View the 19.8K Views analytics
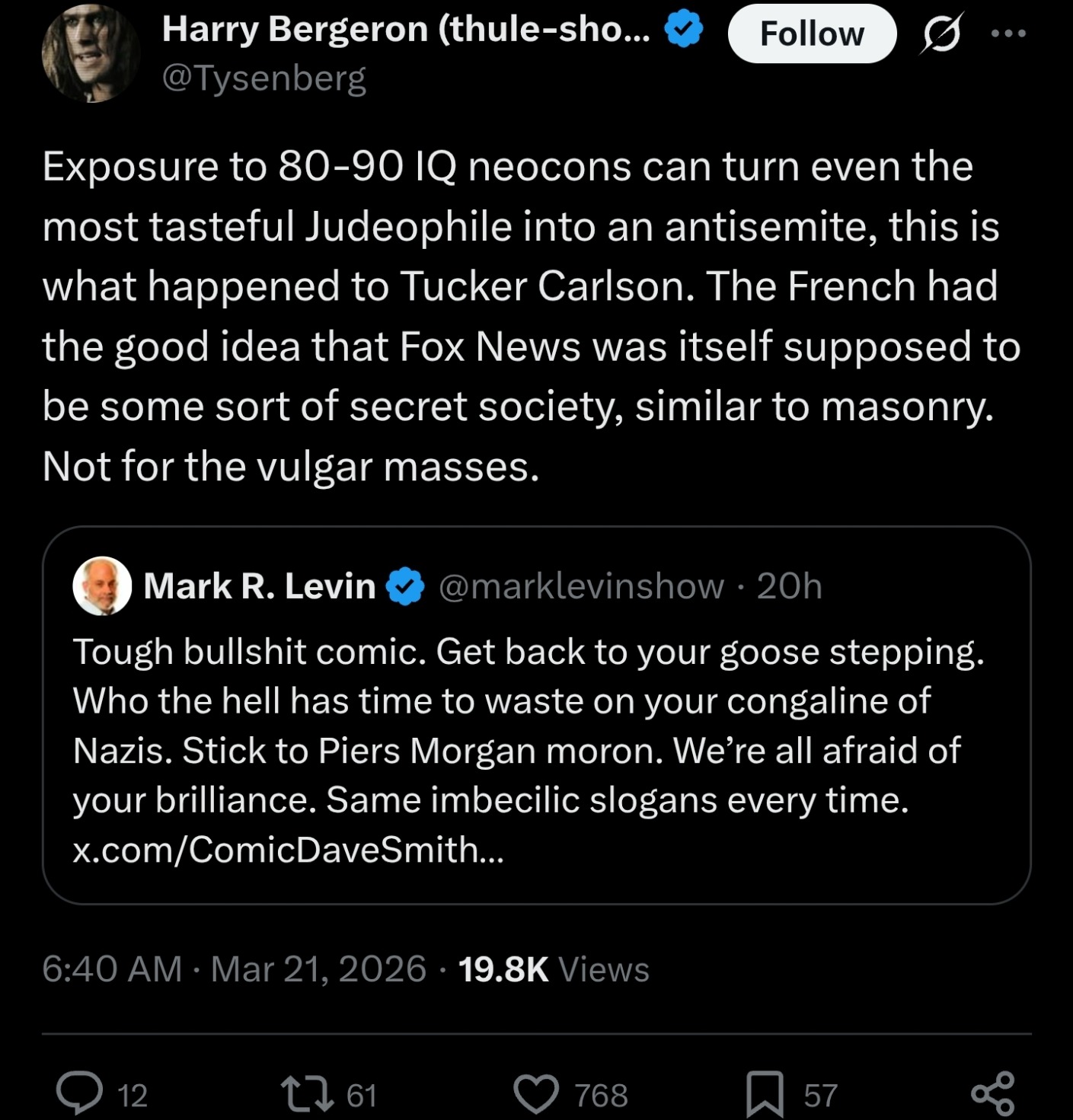Viewport: 1073px width, 1120px height. click(554, 969)
